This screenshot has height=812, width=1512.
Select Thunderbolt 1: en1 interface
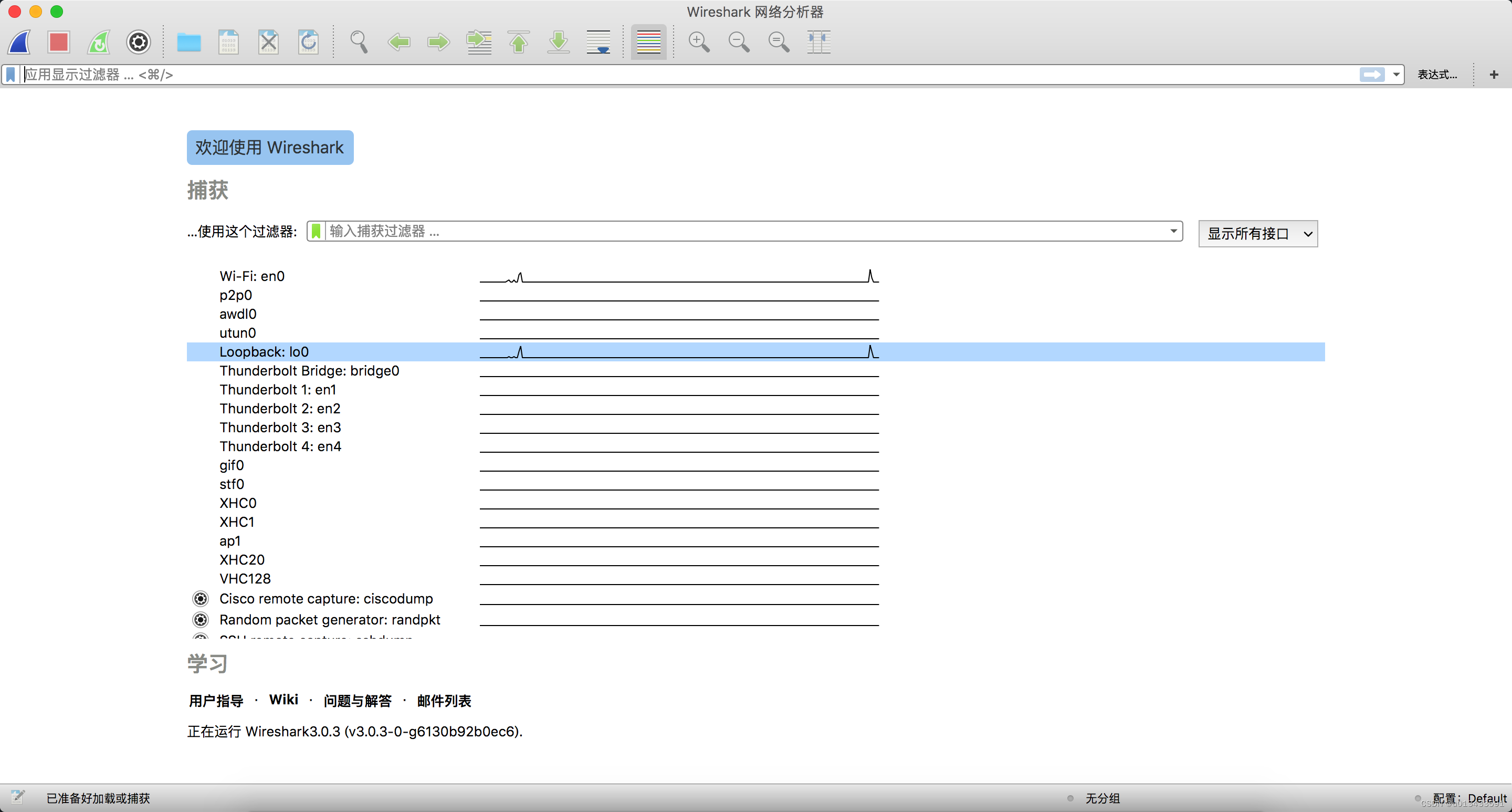tap(755, 389)
